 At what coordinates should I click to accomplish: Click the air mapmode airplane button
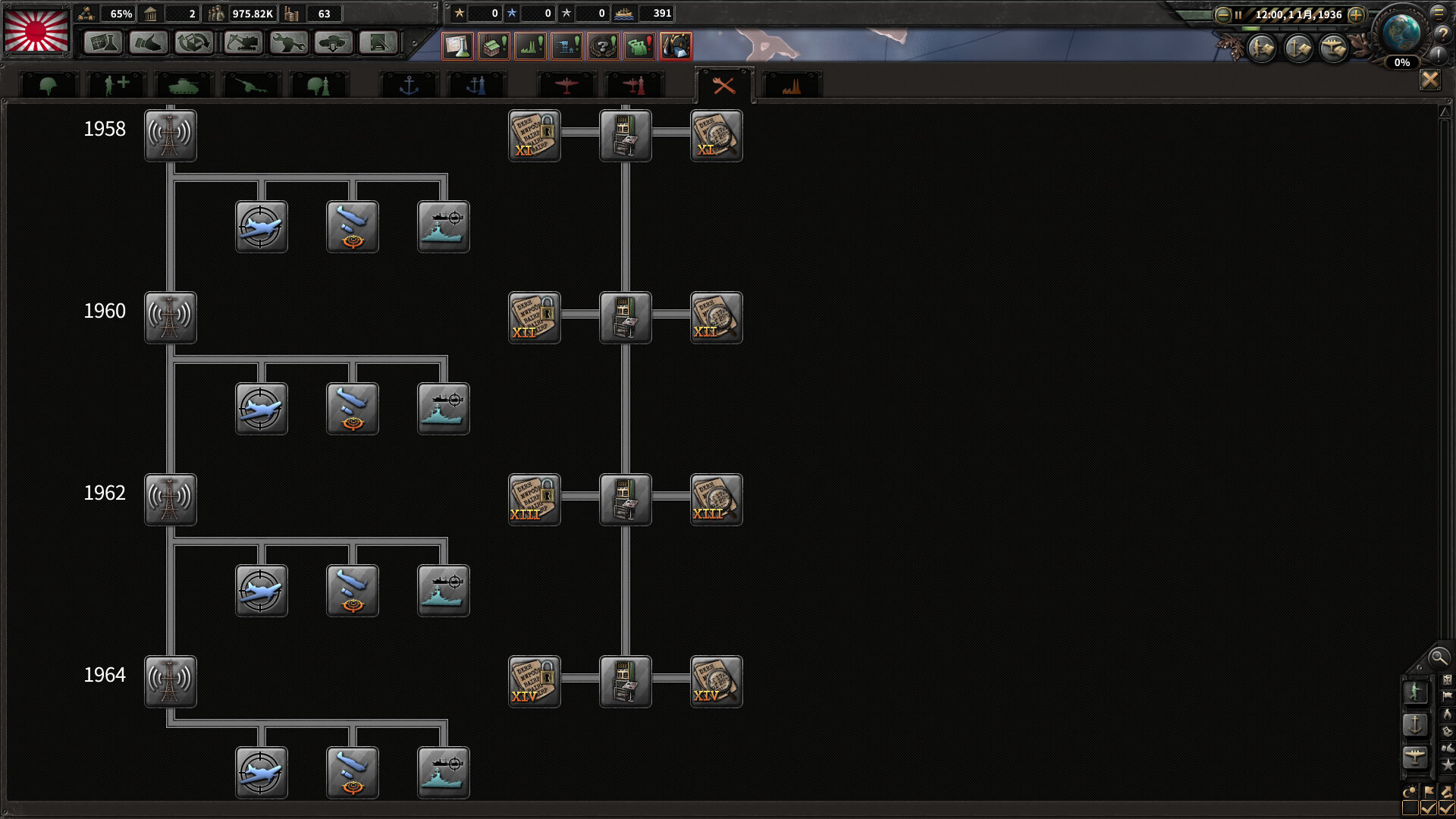pos(1415,757)
